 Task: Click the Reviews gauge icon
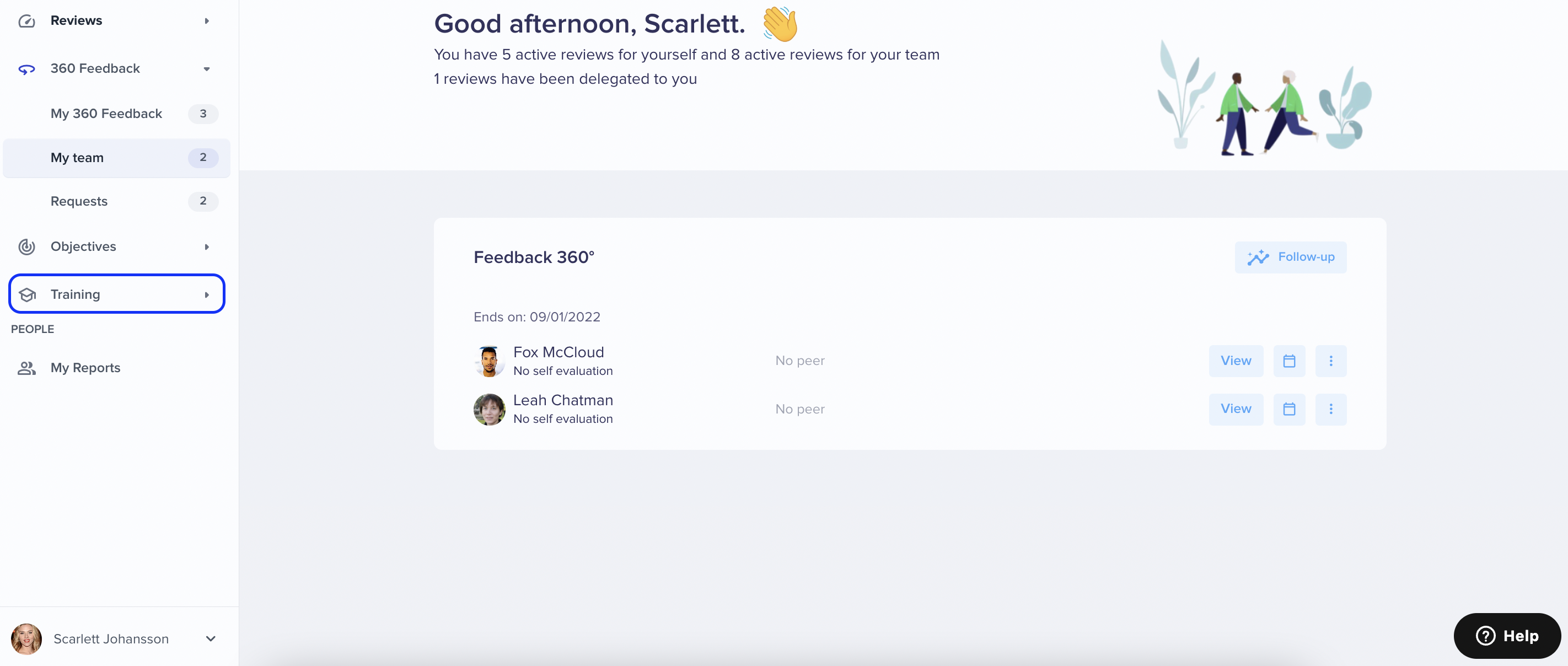click(x=26, y=22)
